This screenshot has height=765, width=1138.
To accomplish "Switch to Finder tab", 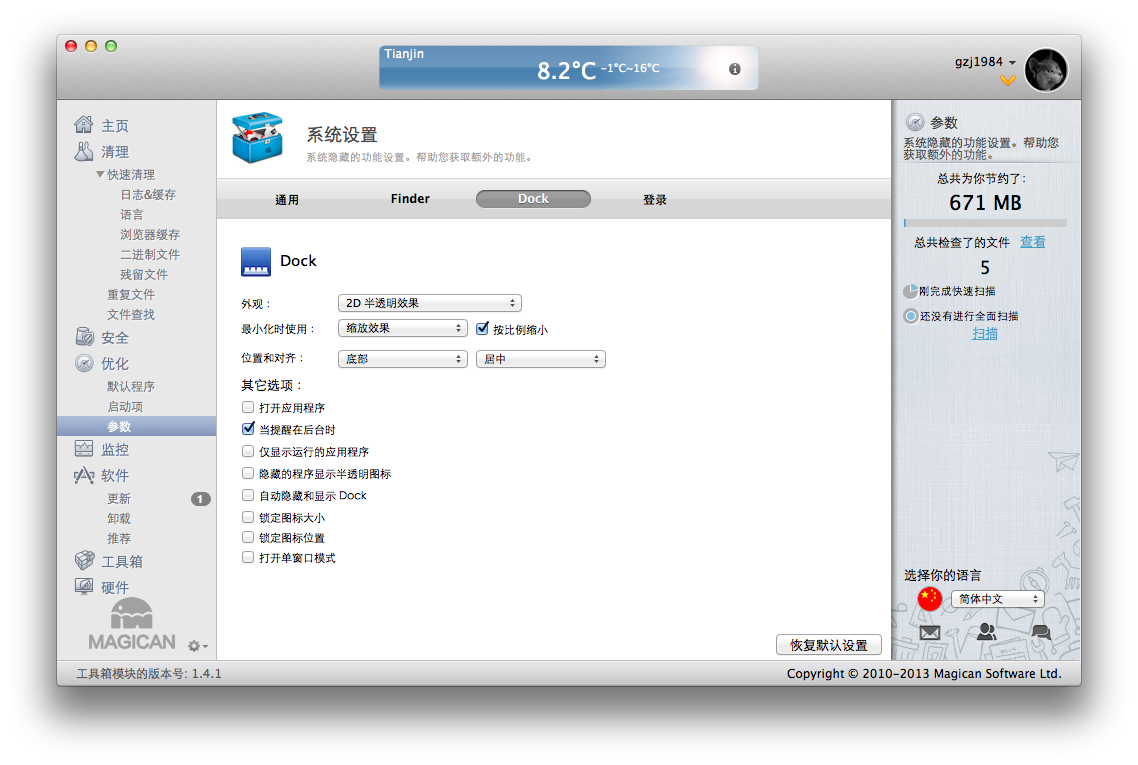I will pyautogui.click(x=410, y=199).
